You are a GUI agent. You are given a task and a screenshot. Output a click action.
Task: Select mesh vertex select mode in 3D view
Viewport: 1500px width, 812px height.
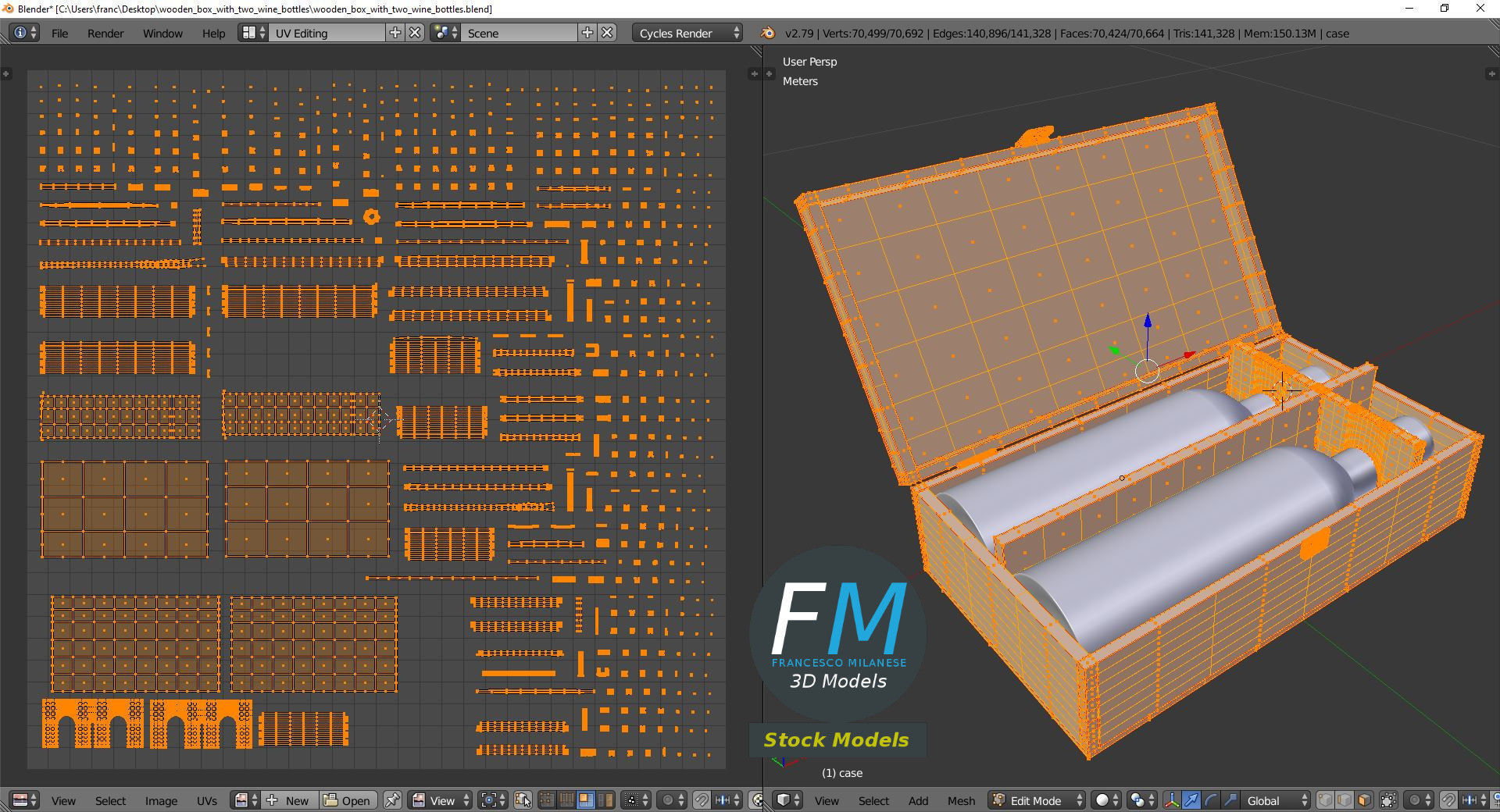1325,800
